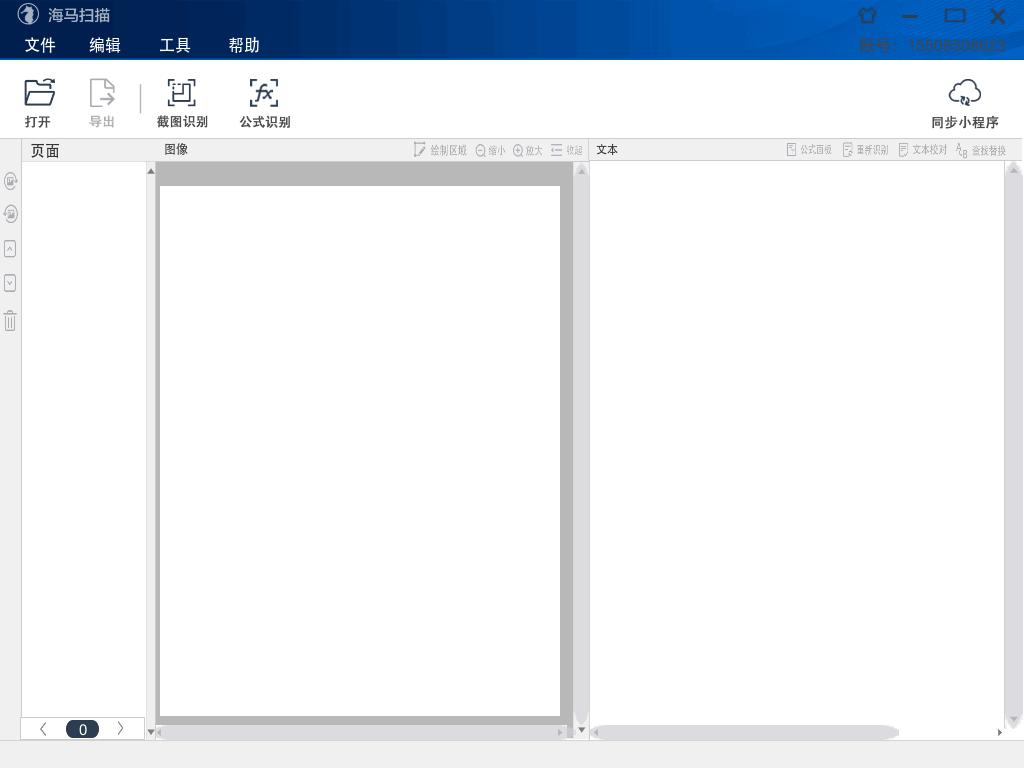Click text panel scroll-right arrow

click(999, 733)
